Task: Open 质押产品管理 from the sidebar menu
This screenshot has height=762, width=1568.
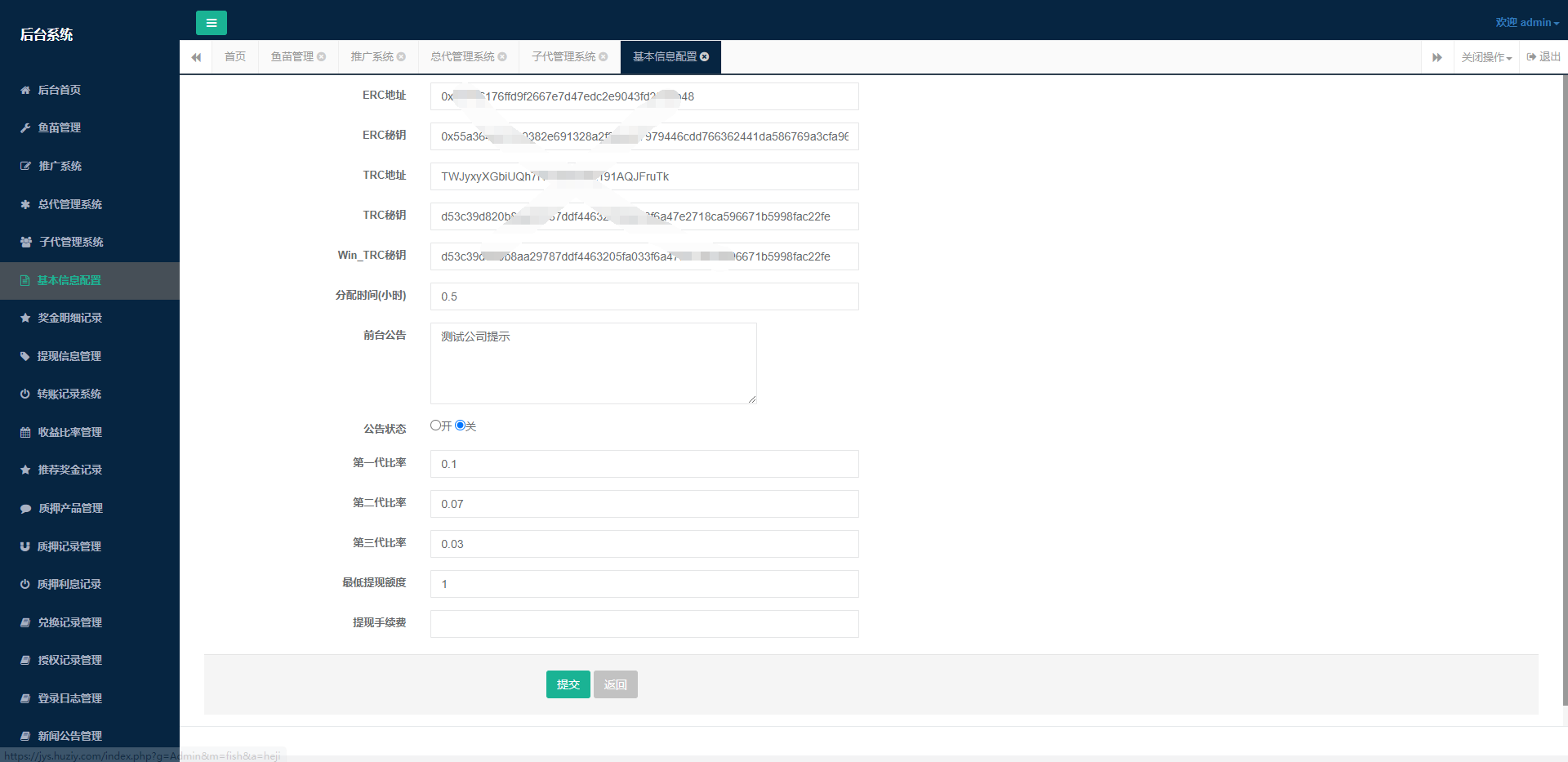Action: click(x=70, y=509)
